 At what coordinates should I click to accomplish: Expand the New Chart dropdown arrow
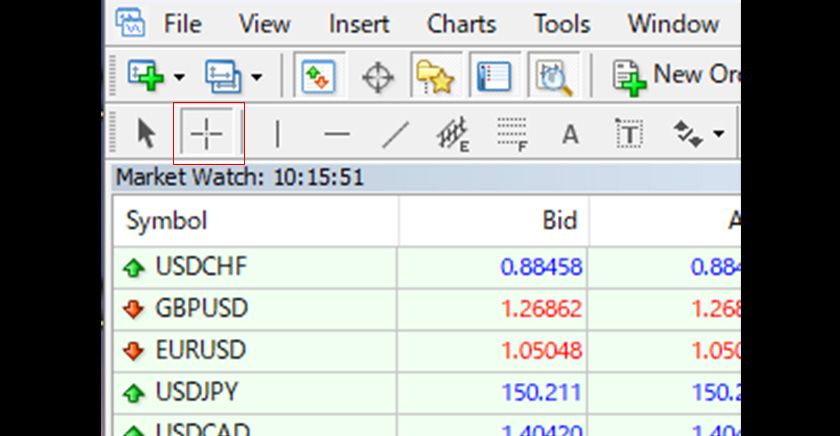click(179, 77)
